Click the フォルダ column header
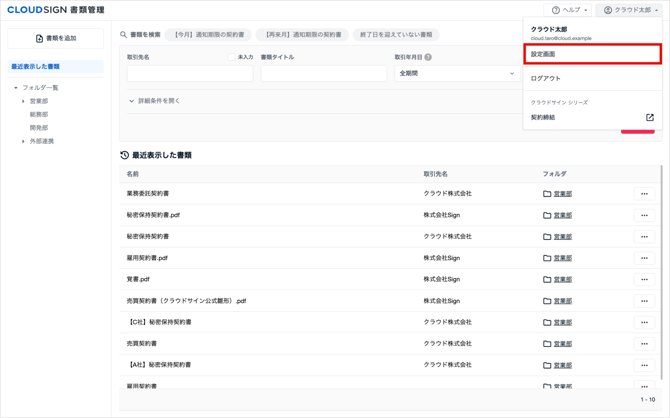Viewport: 670px width, 418px height. (555, 174)
